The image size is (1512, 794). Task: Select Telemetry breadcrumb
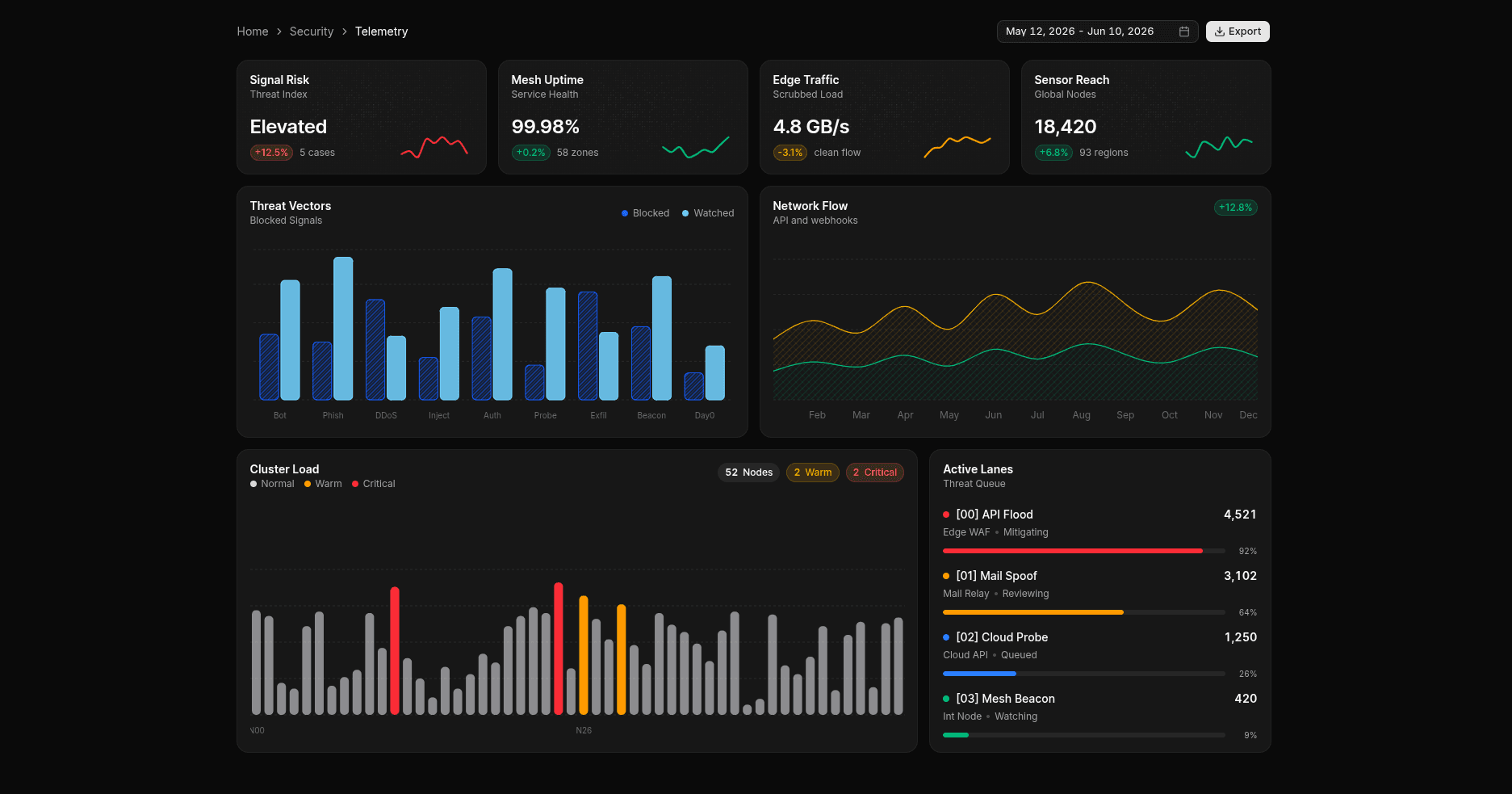coord(381,32)
